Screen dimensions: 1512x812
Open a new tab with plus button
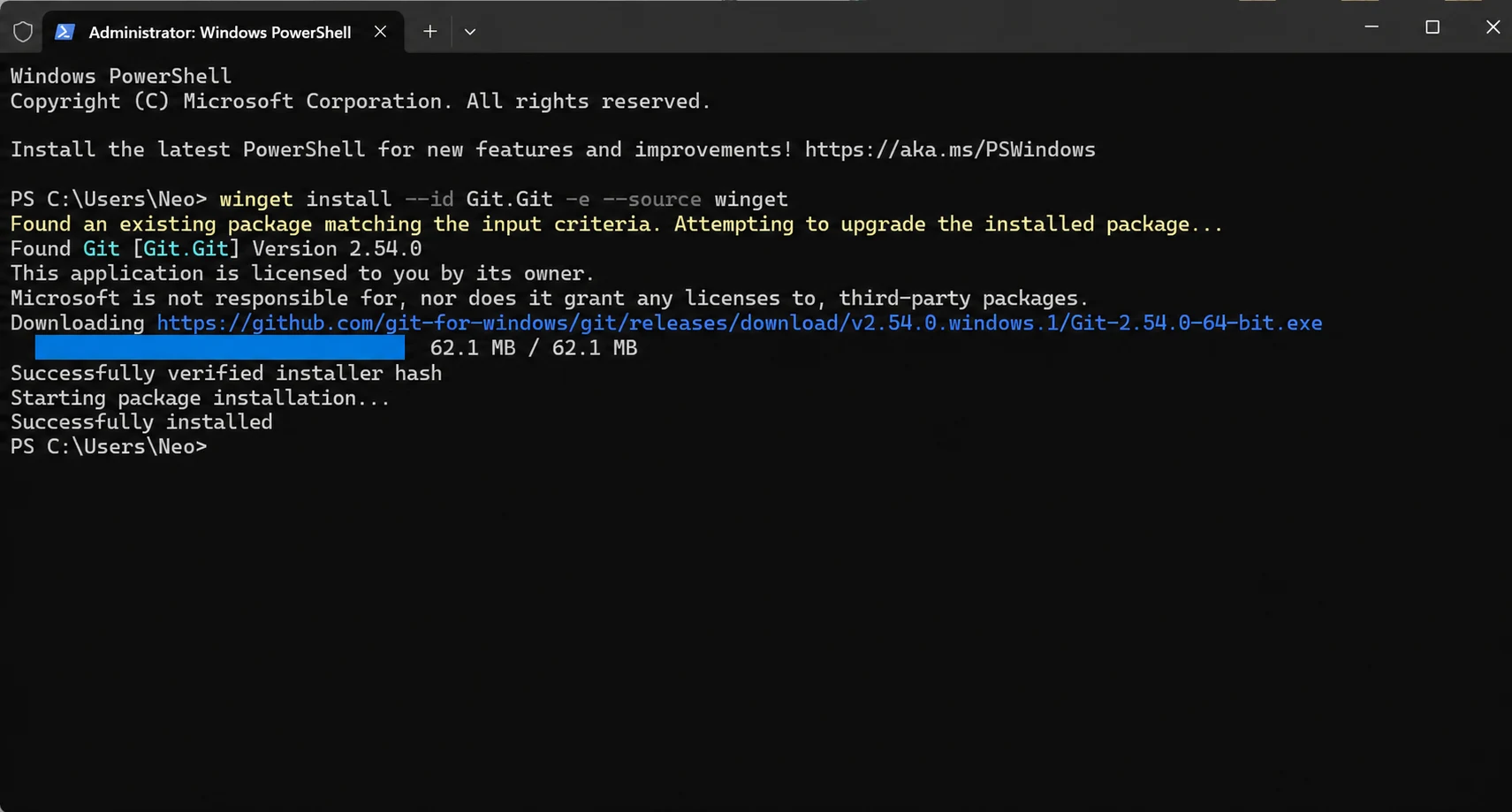pos(429,32)
